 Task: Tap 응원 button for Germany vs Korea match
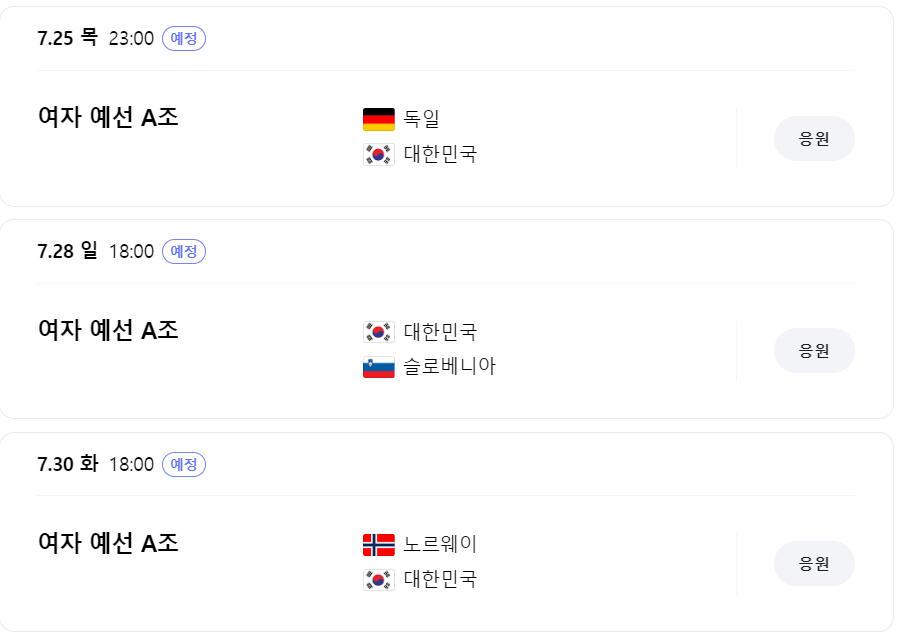[x=814, y=138]
